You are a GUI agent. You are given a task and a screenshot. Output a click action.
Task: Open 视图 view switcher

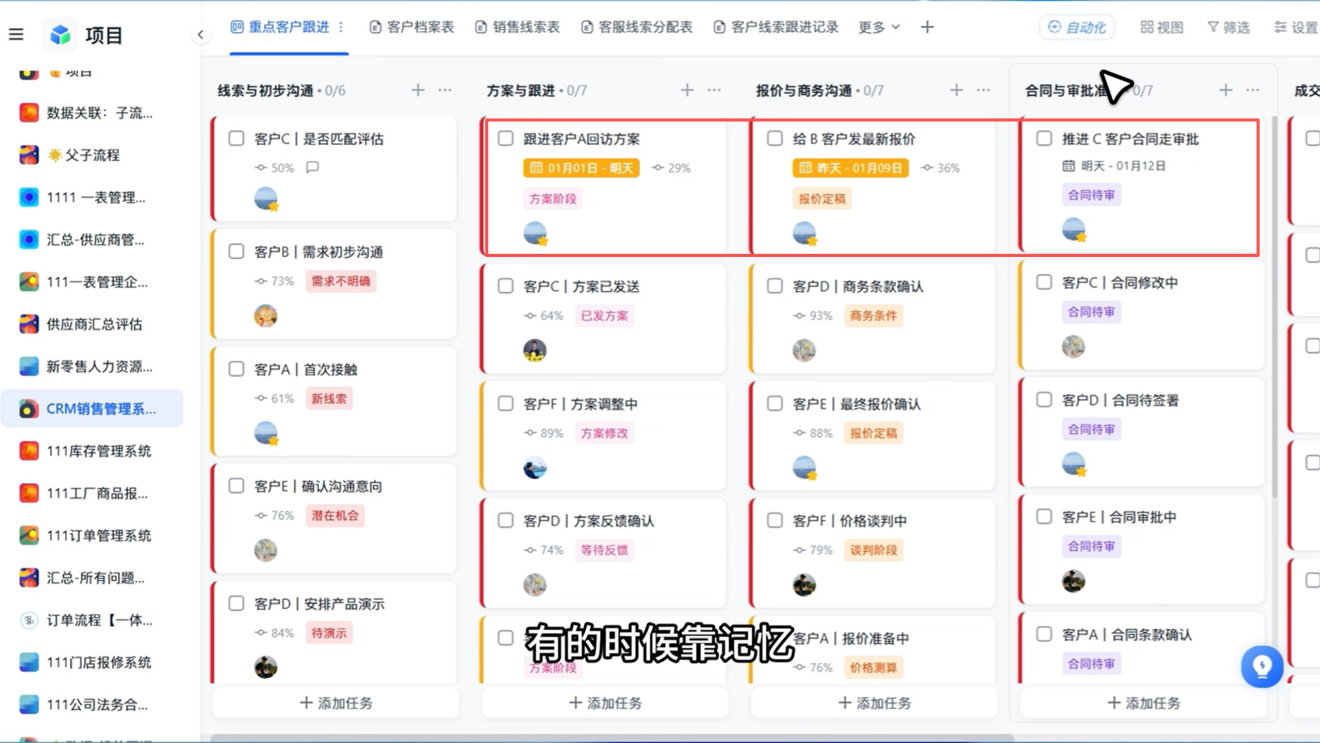pyautogui.click(x=1162, y=28)
